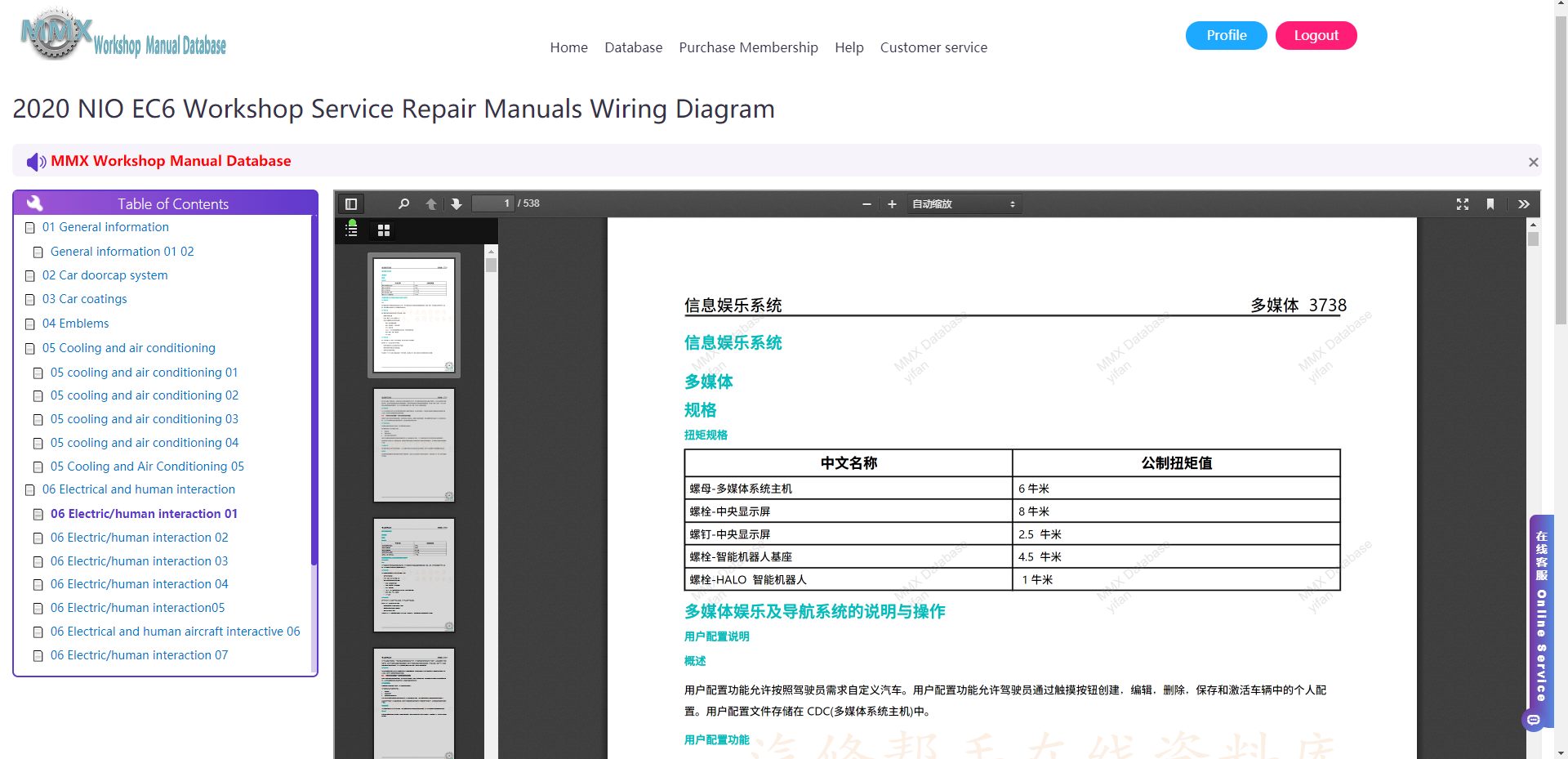
Task: Open 06 Electric/human interaction05
Action: (137, 608)
